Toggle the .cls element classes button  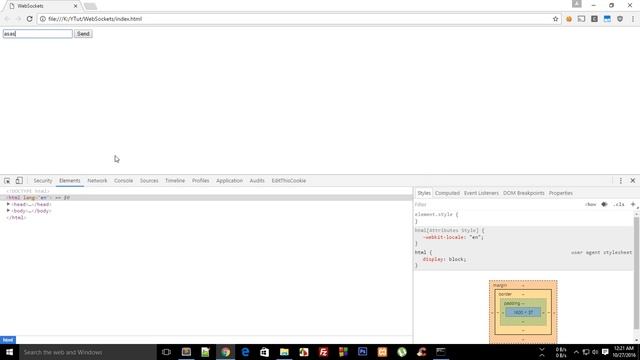coord(619,204)
